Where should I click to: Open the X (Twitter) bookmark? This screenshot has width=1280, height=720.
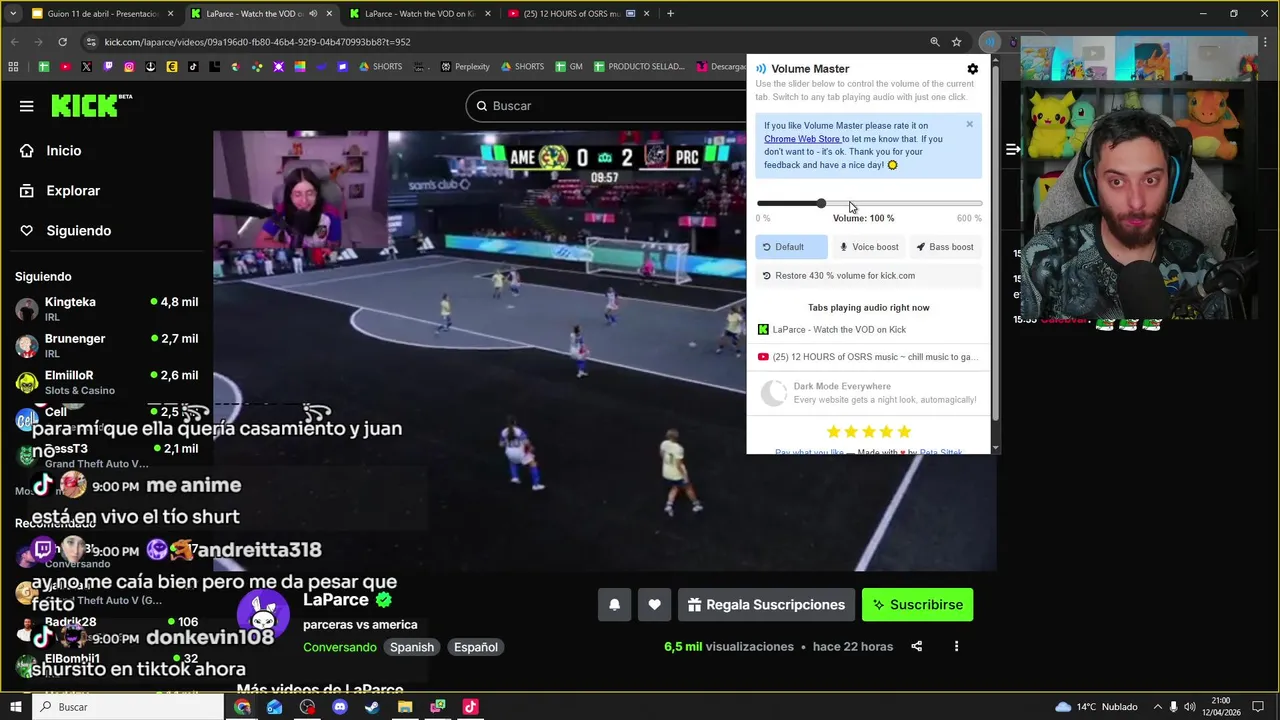pos(86,67)
